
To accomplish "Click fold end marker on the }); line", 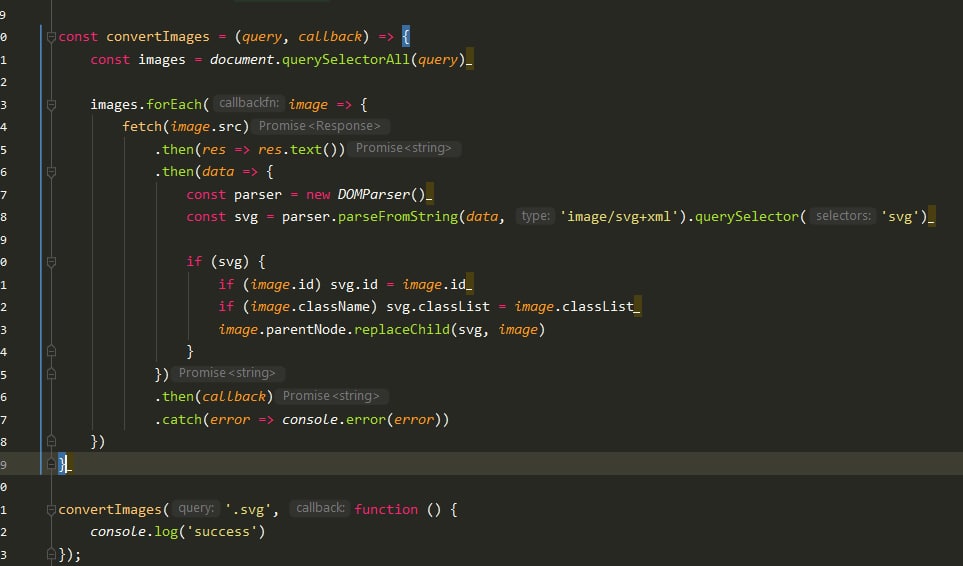I will coord(52,554).
